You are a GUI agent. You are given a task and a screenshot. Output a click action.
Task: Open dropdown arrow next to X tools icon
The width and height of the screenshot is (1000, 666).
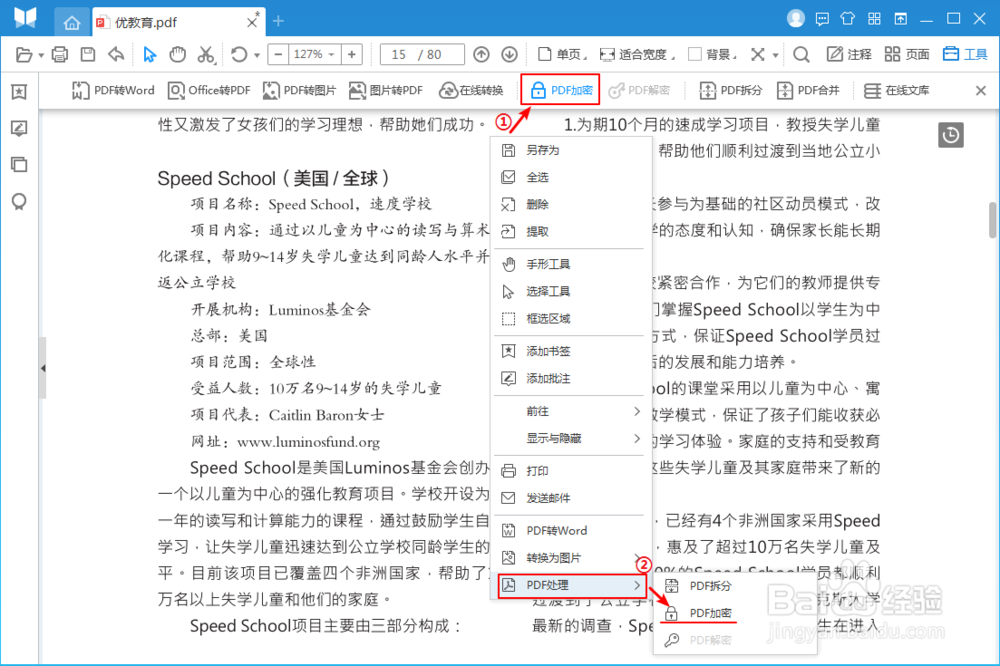coord(776,56)
